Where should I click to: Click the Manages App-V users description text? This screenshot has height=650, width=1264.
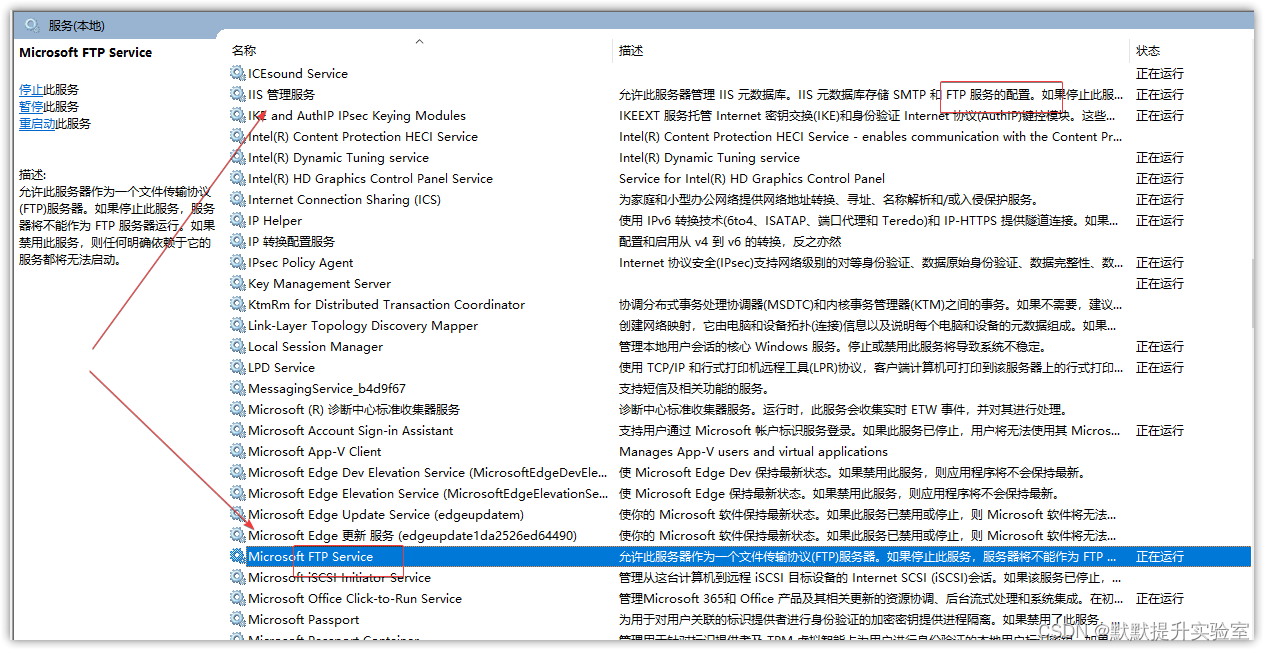click(x=753, y=451)
